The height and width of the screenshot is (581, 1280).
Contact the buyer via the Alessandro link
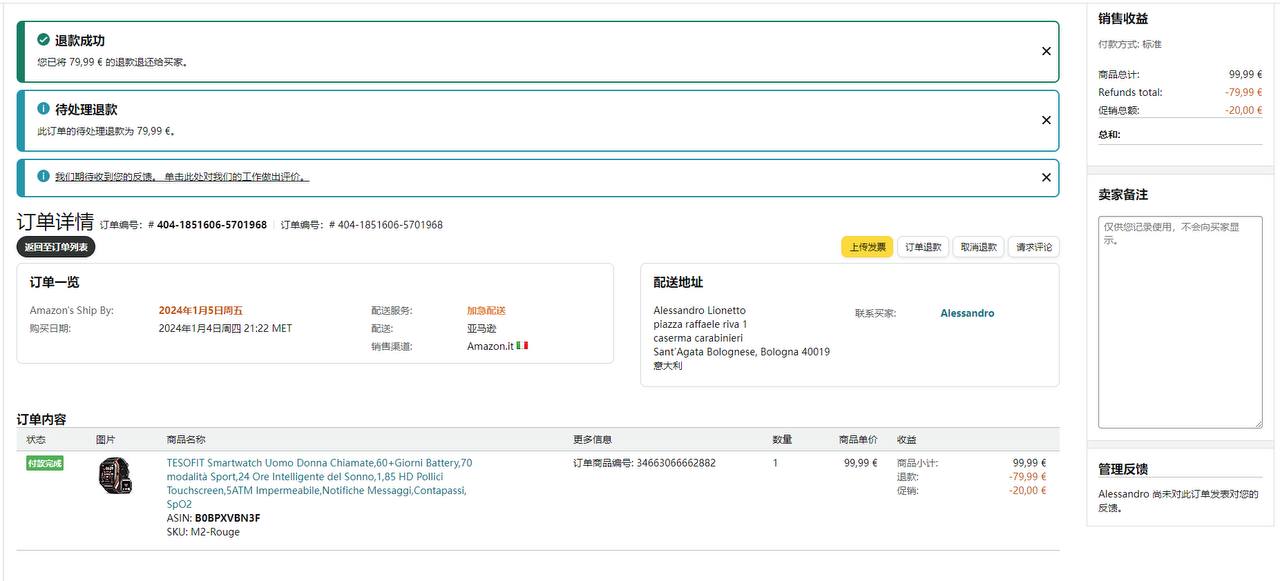[x=967, y=313]
